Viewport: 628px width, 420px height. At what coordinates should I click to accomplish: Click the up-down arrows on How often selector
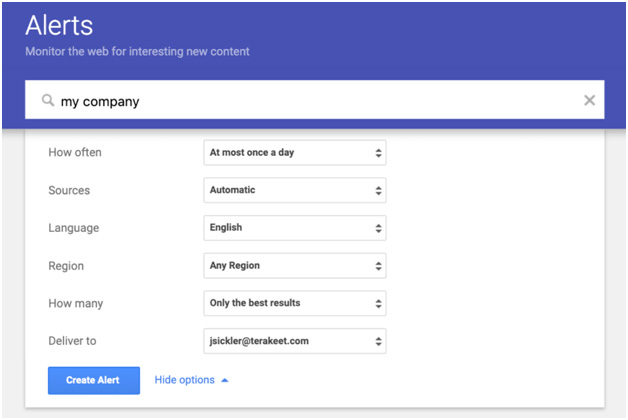coord(378,153)
